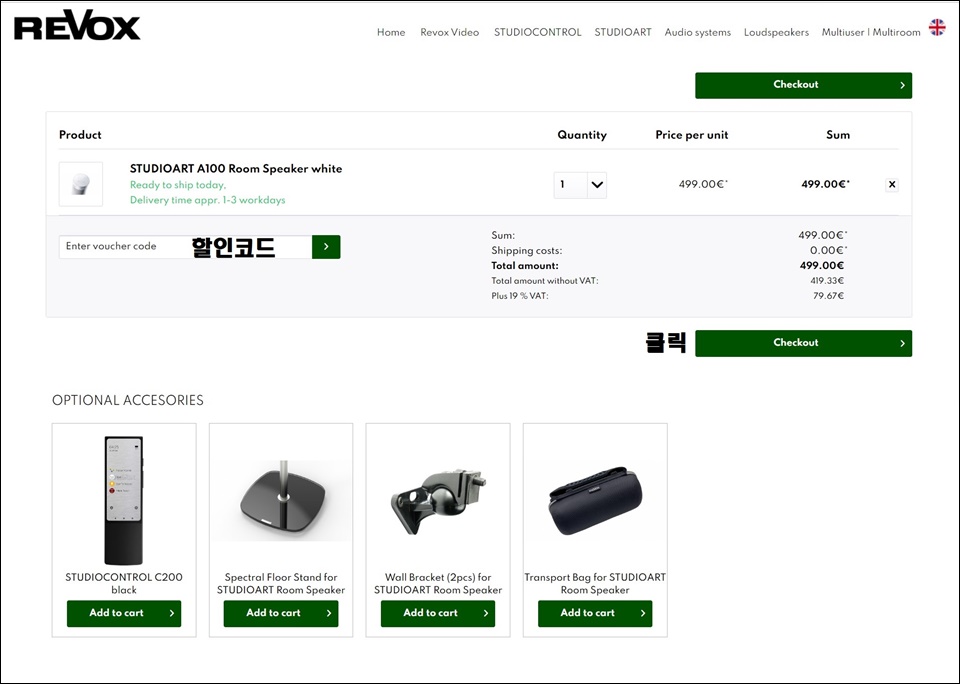Open the STUDIOCONTROL menu item

tap(538, 32)
